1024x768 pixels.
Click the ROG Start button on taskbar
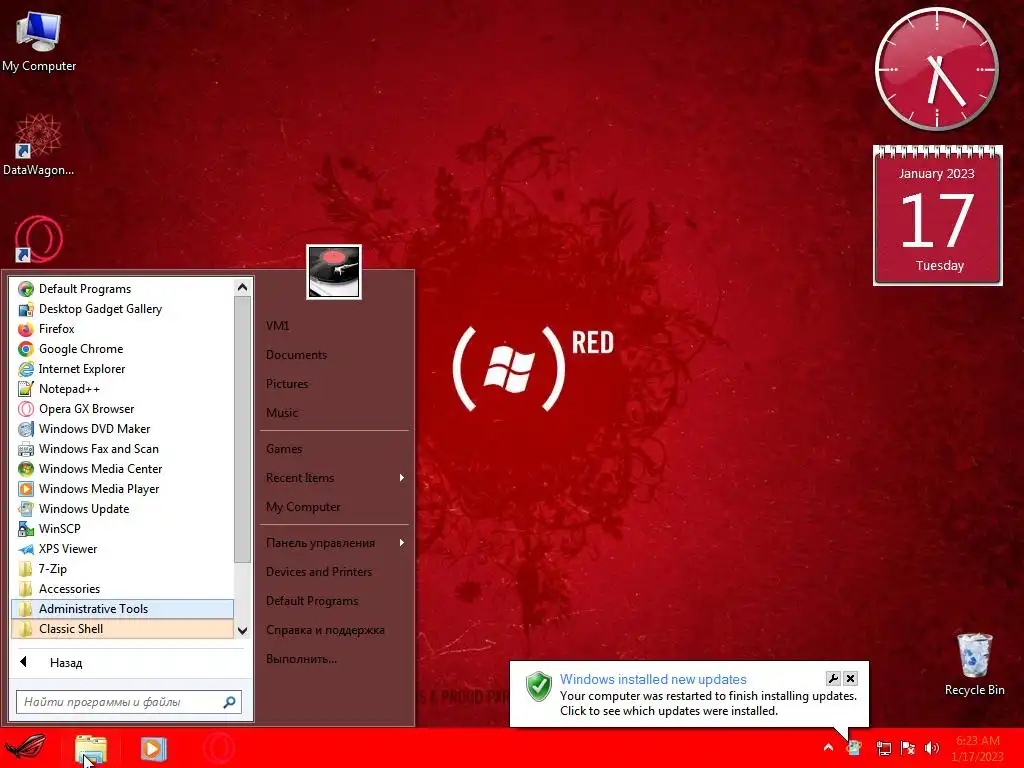(x=25, y=748)
